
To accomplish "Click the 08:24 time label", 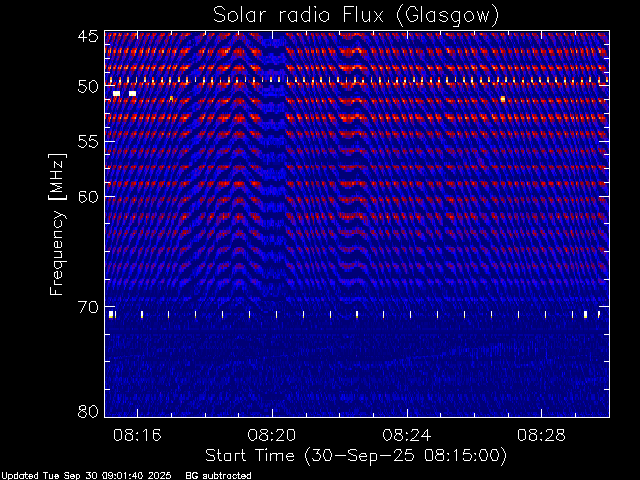I will [407, 435].
